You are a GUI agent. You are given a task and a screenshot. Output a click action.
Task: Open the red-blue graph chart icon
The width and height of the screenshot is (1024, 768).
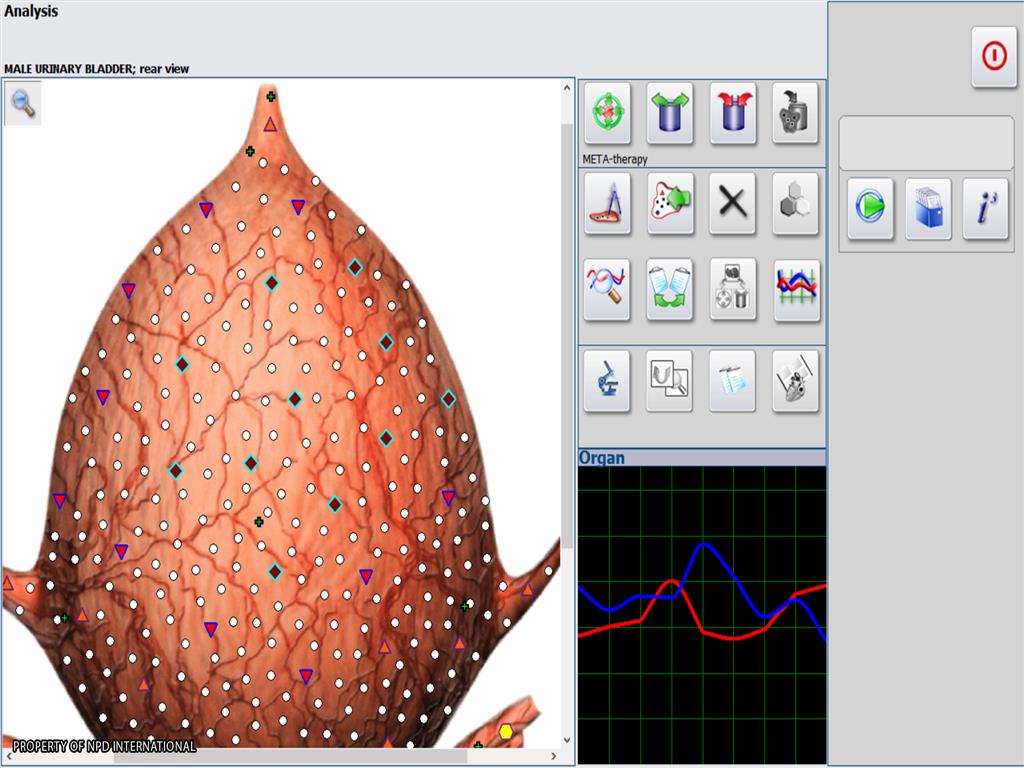pos(796,290)
